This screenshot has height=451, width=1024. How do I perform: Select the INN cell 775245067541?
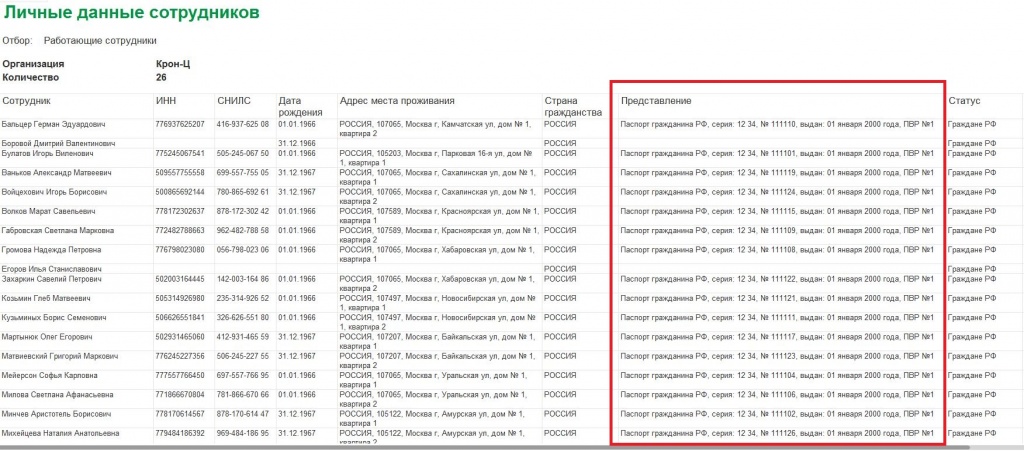click(180, 153)
